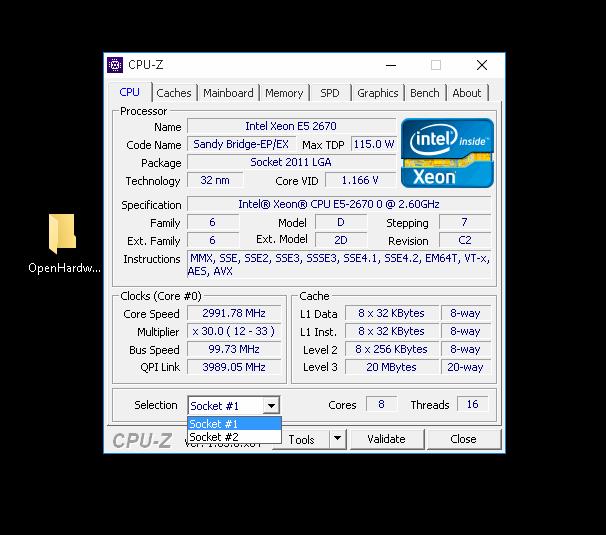Click the Revision value 'C2'
This screenshot has height=535, width=606.
coord(465,240)
